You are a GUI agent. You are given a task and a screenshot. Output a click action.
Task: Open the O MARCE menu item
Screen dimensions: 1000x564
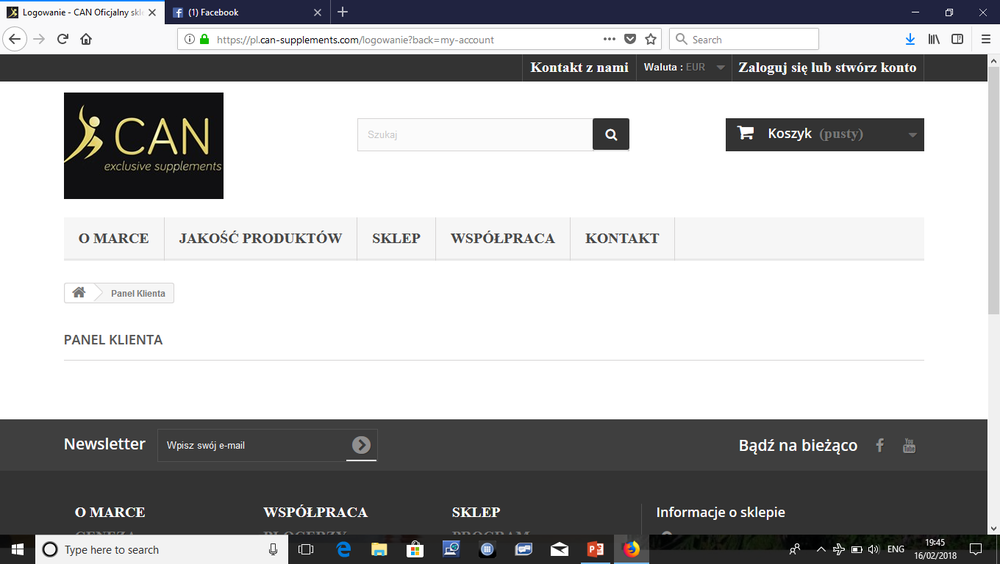pyautogui.click(x=114, y=238)
